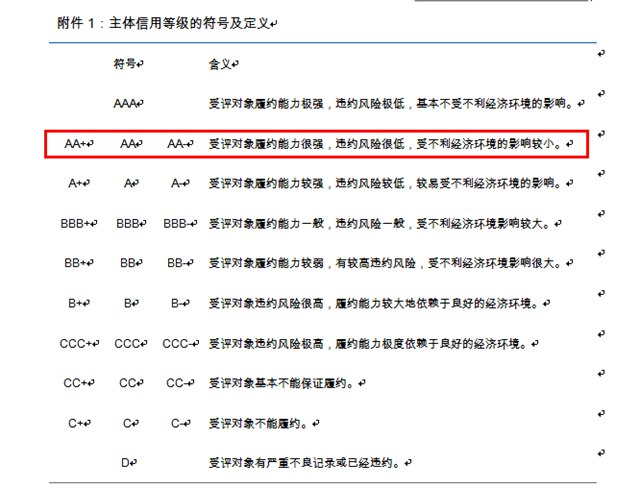Image resolution: width=640 pixels, height=488 pixels.
Task: Select the 'A' rating cell
Action: click(128, 183)
